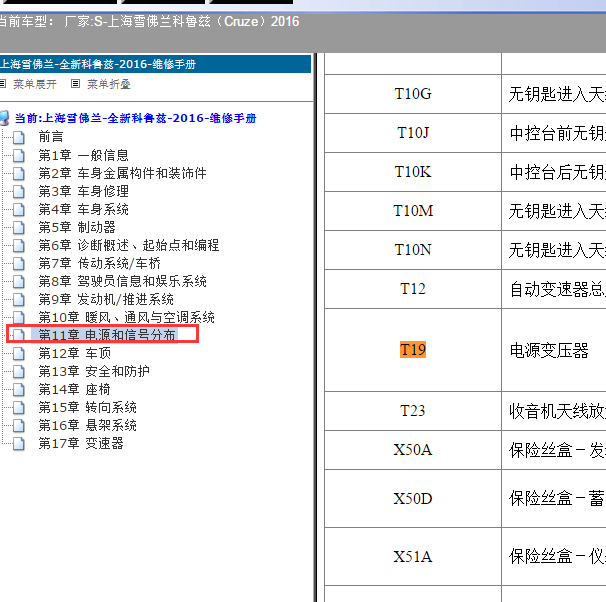
Task: Click the page icon beside 第12章 车顶
Action: coord(19,354)
